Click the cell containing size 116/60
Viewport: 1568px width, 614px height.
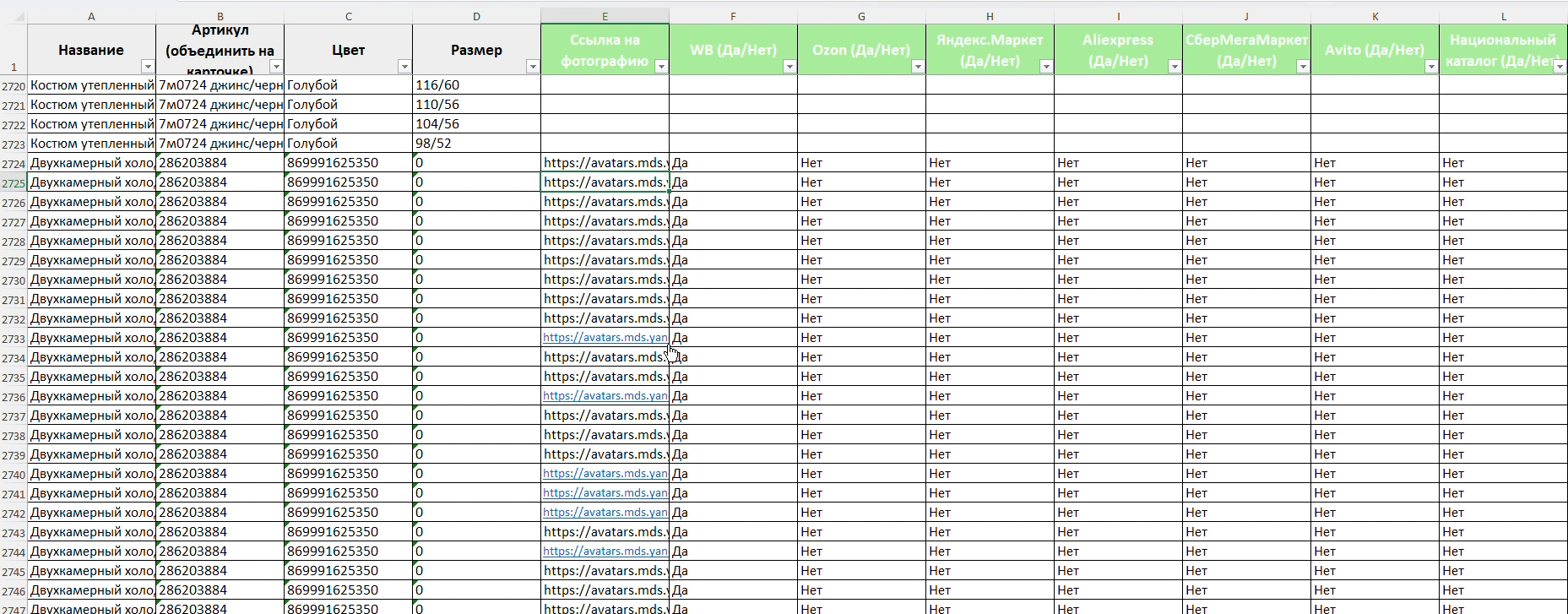point(476,85)
